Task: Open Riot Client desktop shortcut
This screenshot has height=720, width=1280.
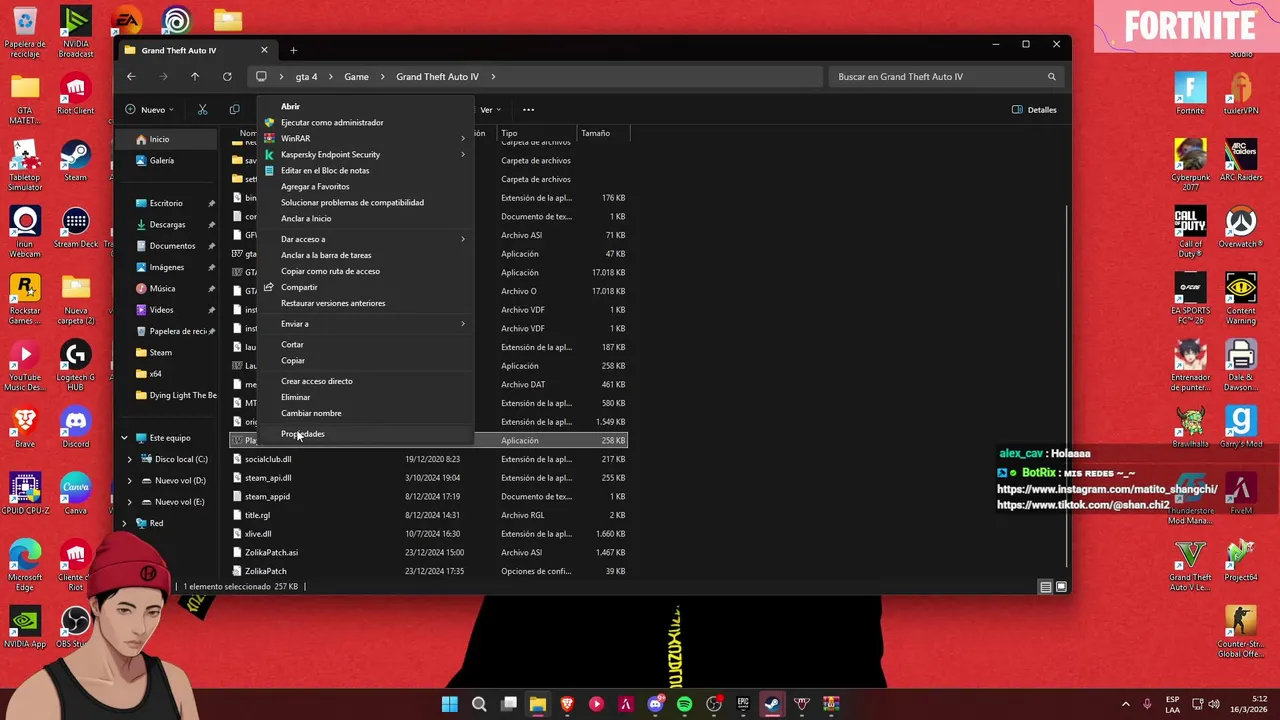Action: click(75, 93)
